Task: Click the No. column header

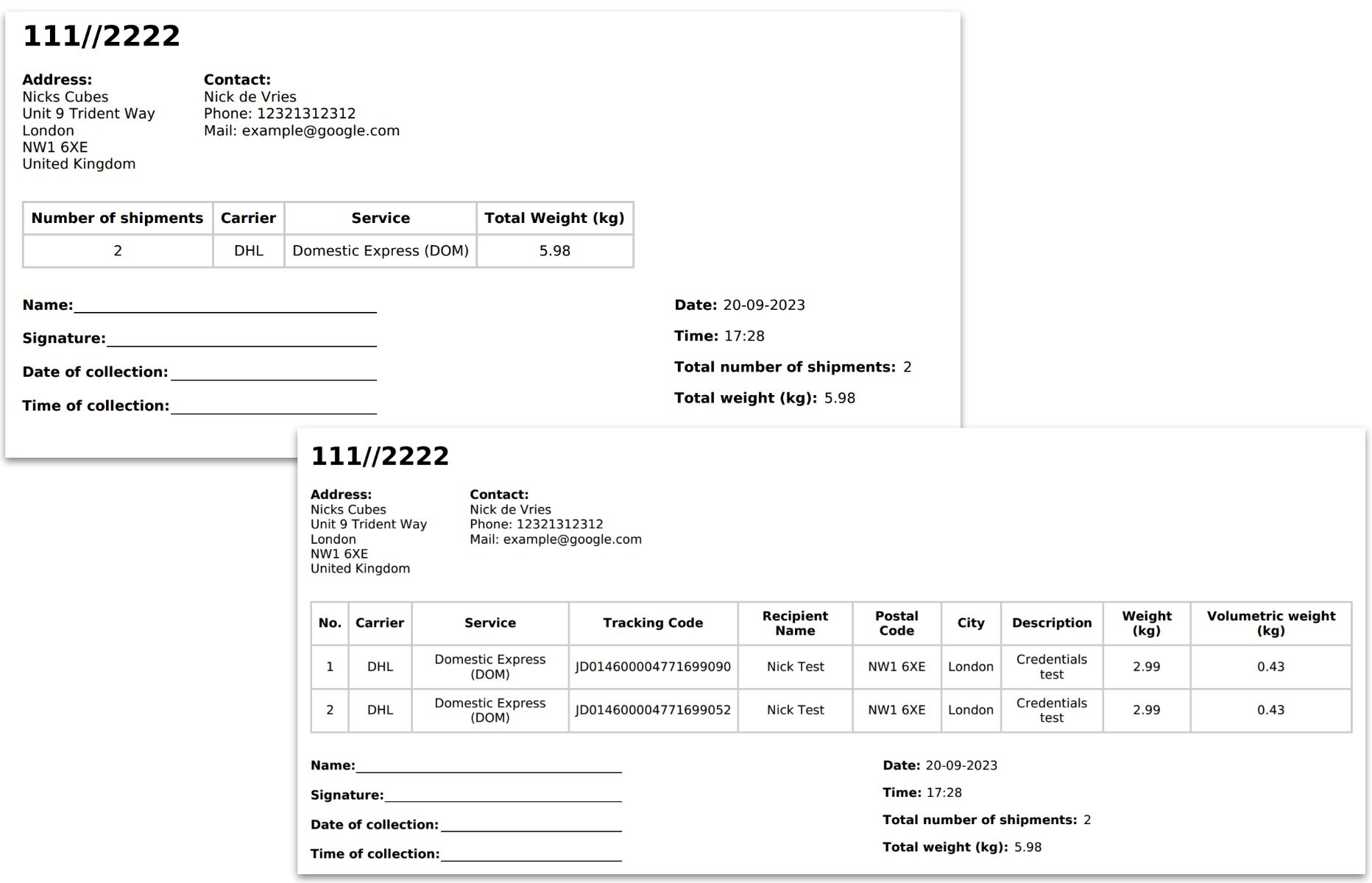Action: (x=330, y=623)
